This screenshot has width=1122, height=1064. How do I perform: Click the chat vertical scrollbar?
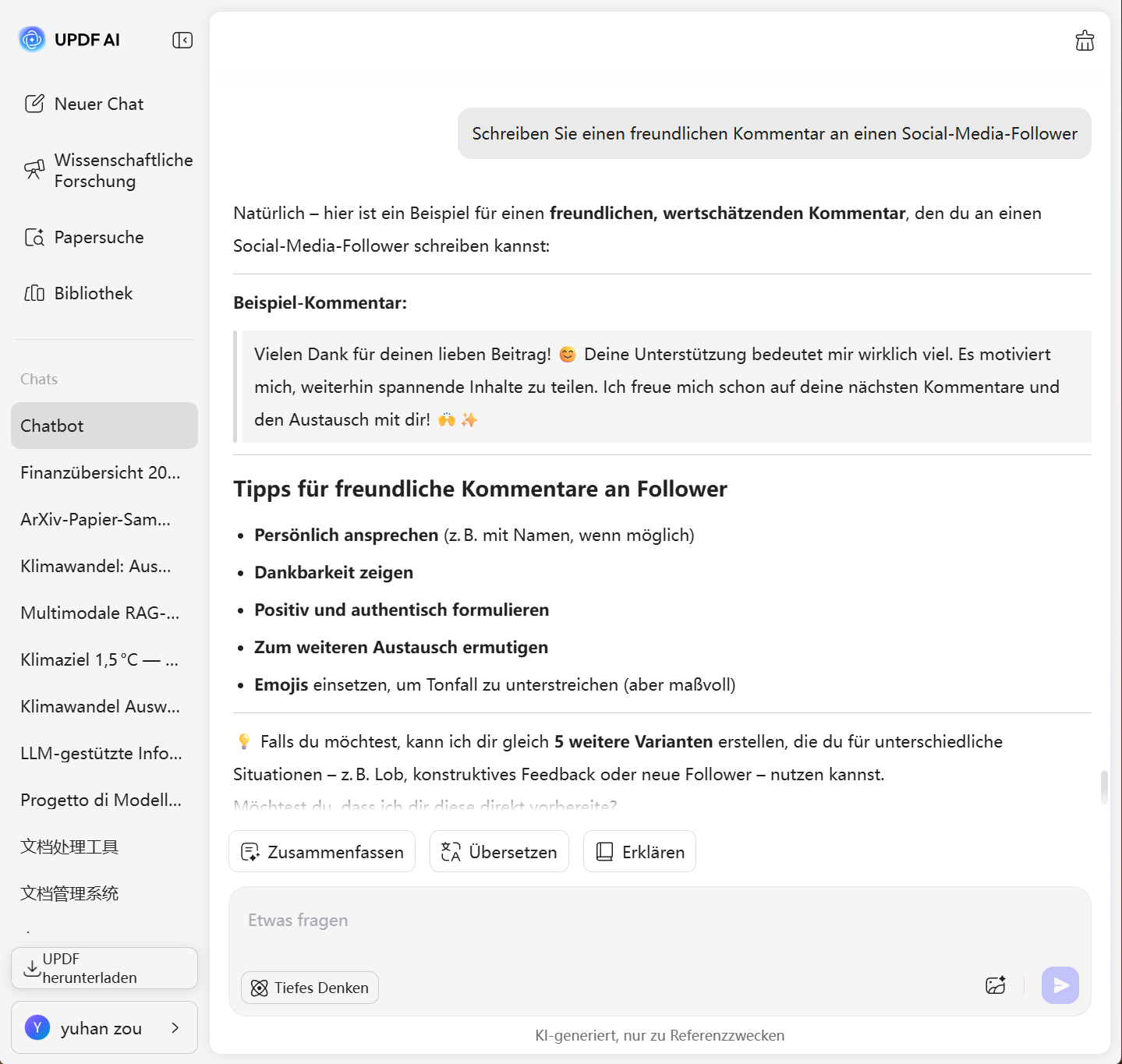click(1104, 787)
